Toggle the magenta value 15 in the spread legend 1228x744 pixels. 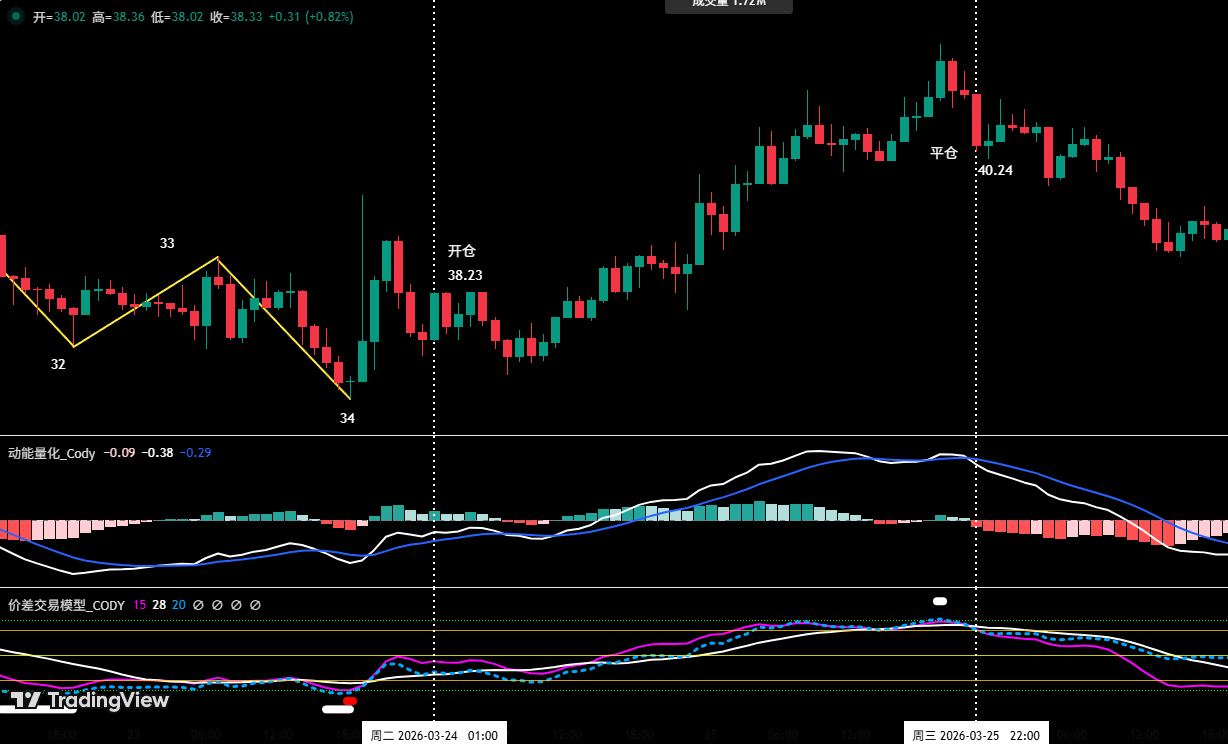tap(139, 605)
